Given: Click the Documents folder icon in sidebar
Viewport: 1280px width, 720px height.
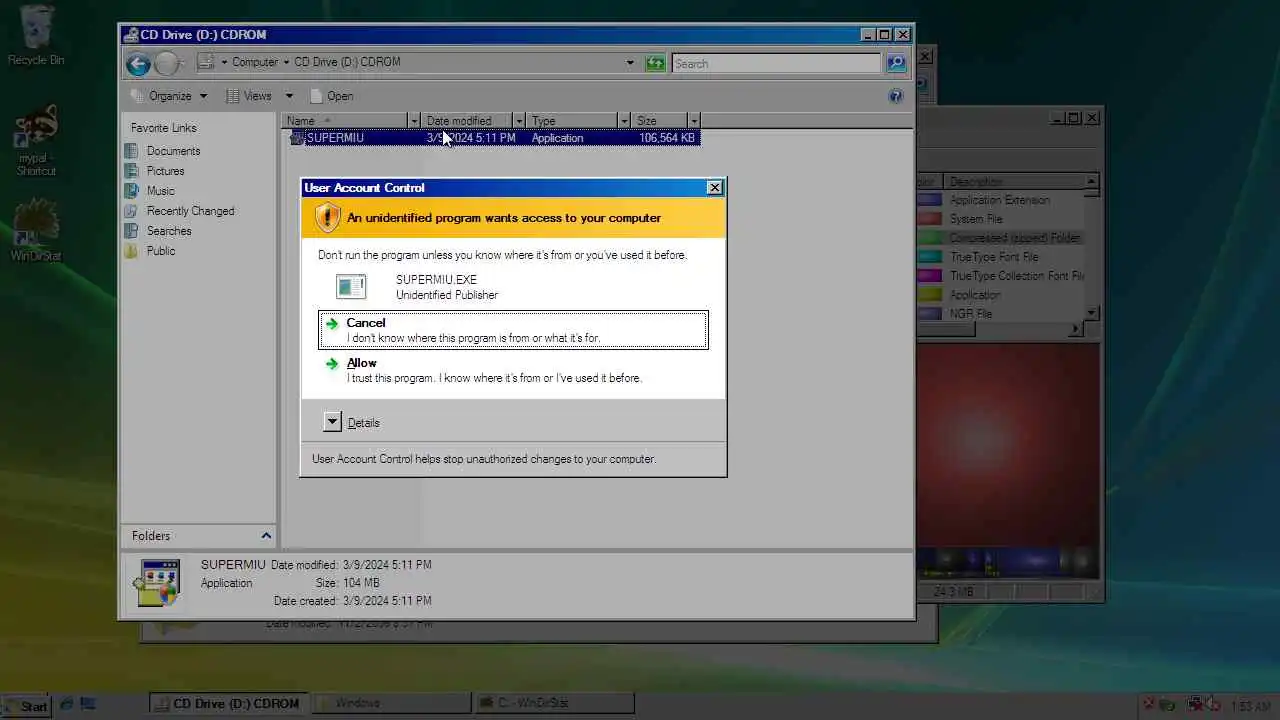Looking at the screenshot, I should pos(131,151).
